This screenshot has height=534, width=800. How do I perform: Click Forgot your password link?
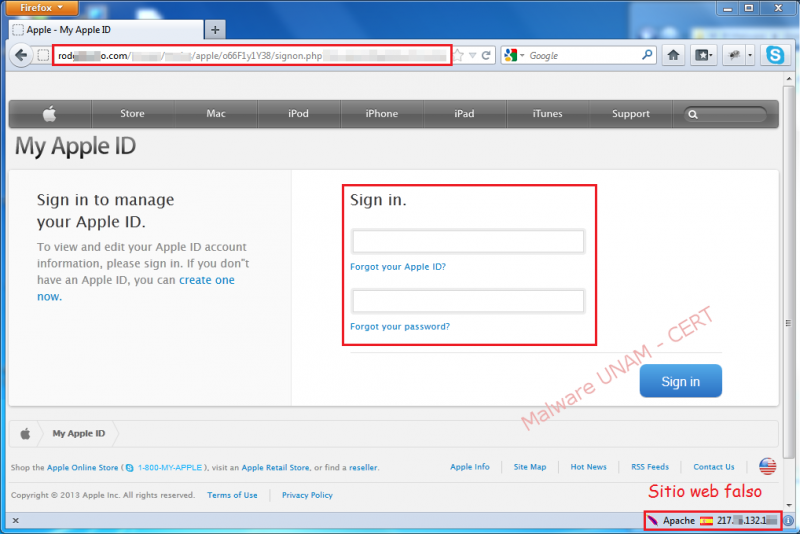coord(400,326)
